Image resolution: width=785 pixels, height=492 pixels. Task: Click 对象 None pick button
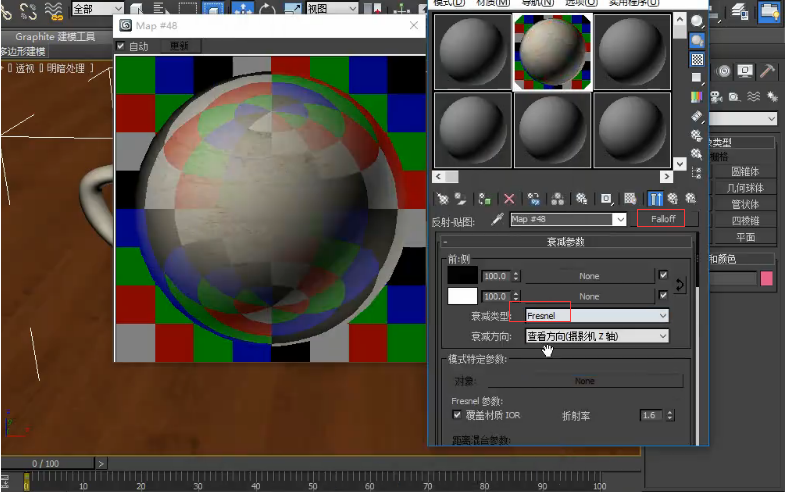click(585, 381)
